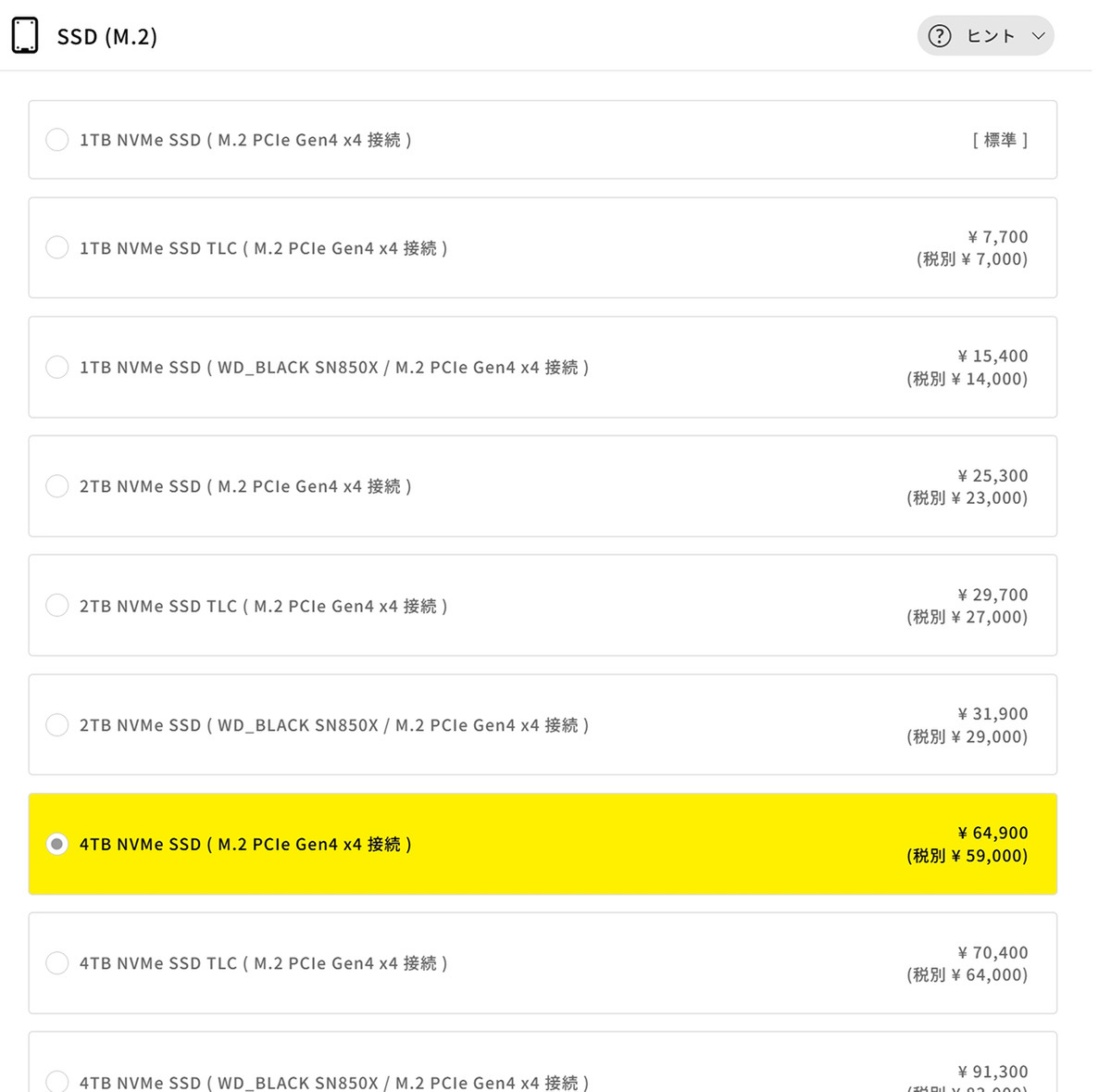Screen dimensions: 1111x1092
Task: Select 4TB NVMe SSD TLC radio button
Action: pyautogui.click(x=57, y=963)
